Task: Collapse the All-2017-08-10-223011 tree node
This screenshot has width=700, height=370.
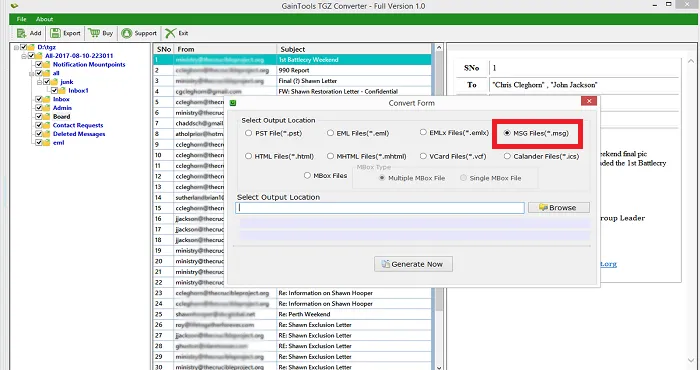Action: [x=25, y=56]
